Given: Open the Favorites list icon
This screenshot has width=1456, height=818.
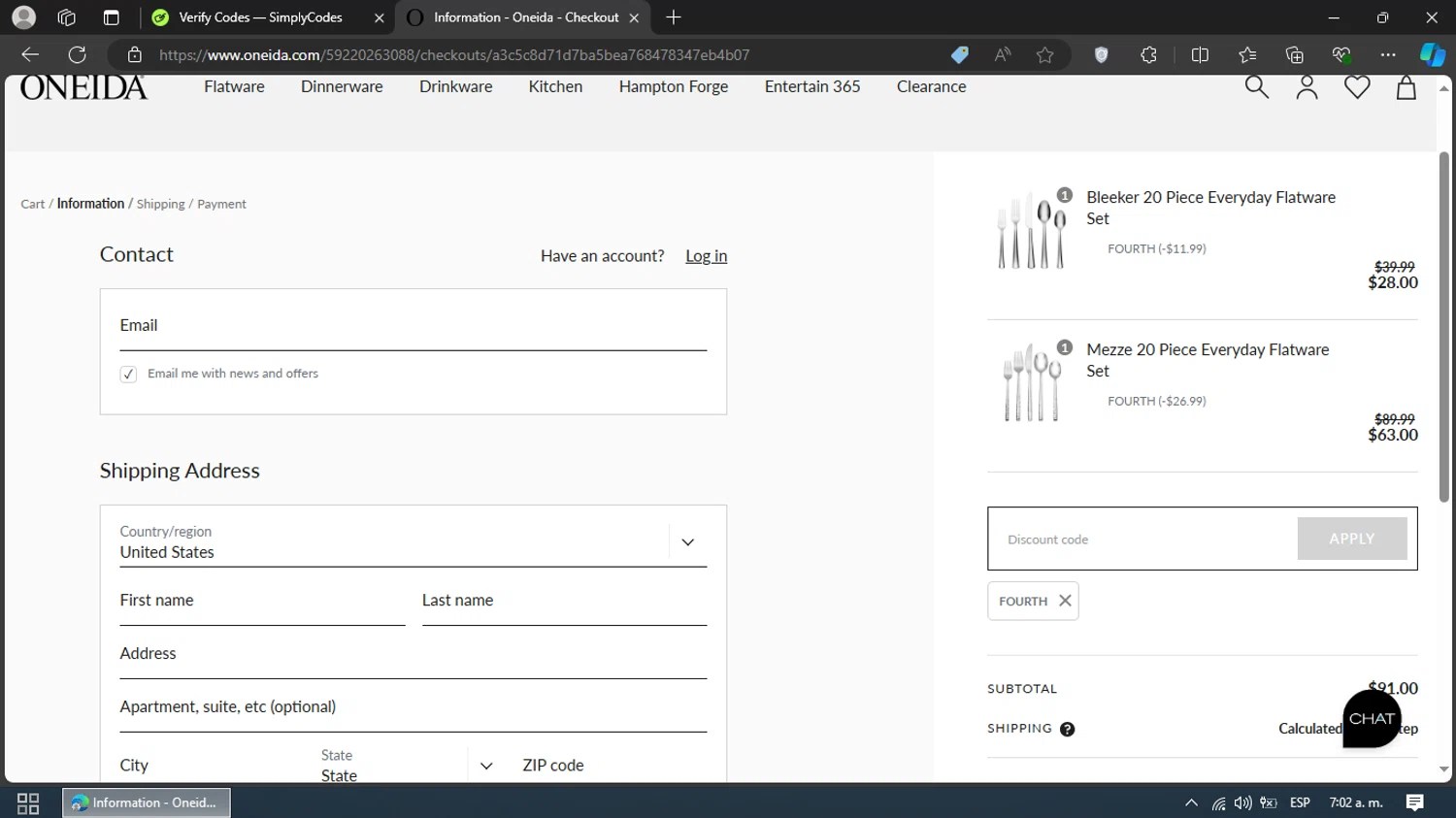Looking at the screenshot, I should pos(1247,55).
